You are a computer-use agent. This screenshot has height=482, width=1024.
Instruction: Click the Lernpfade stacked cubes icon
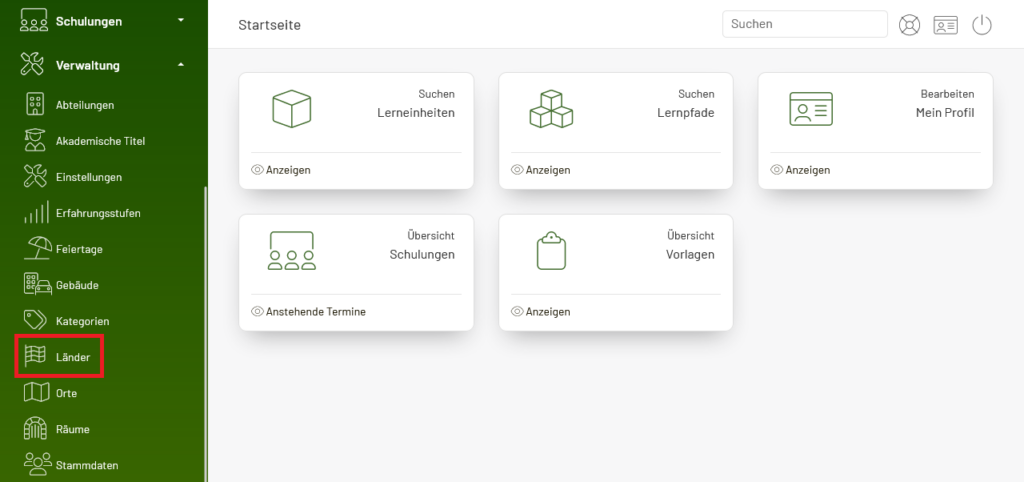[x=551, y=108]
